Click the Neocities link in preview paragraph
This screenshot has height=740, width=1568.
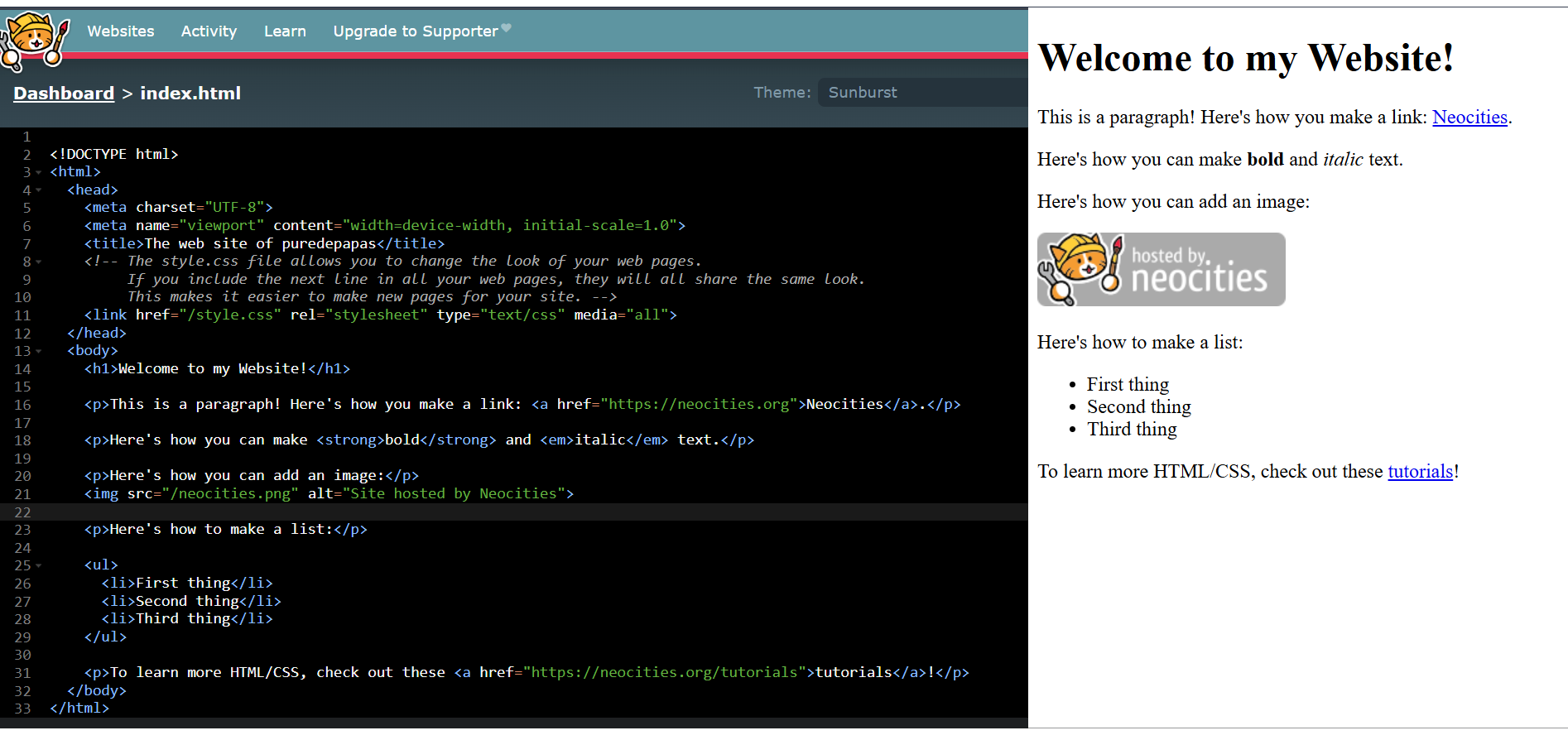pos(1469,118)
